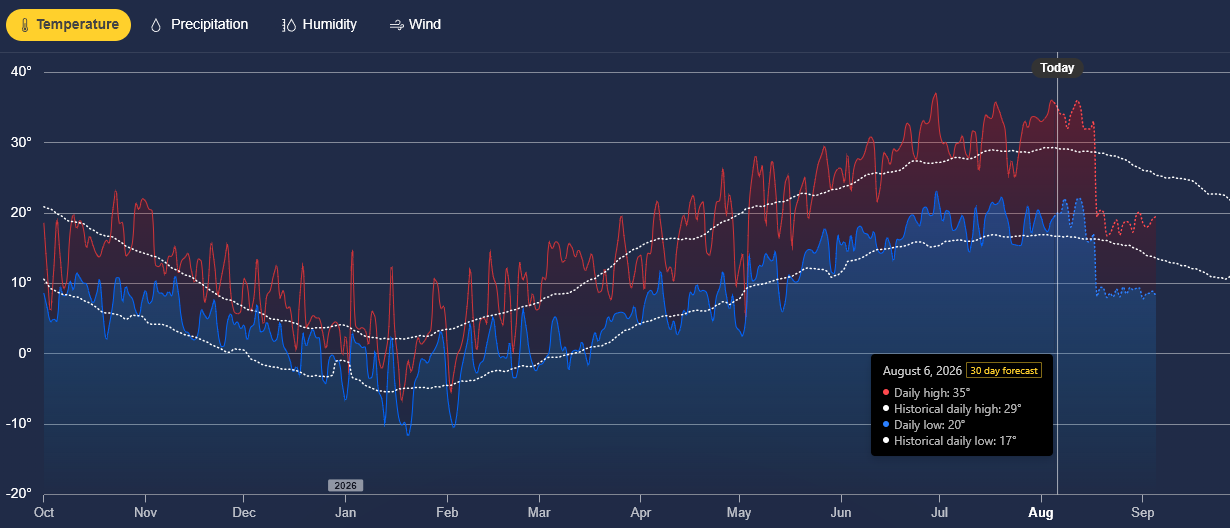Click the blue dot beside Daily low
The height and width of the screenshot is (528, 1230).
tap(886, 425)
